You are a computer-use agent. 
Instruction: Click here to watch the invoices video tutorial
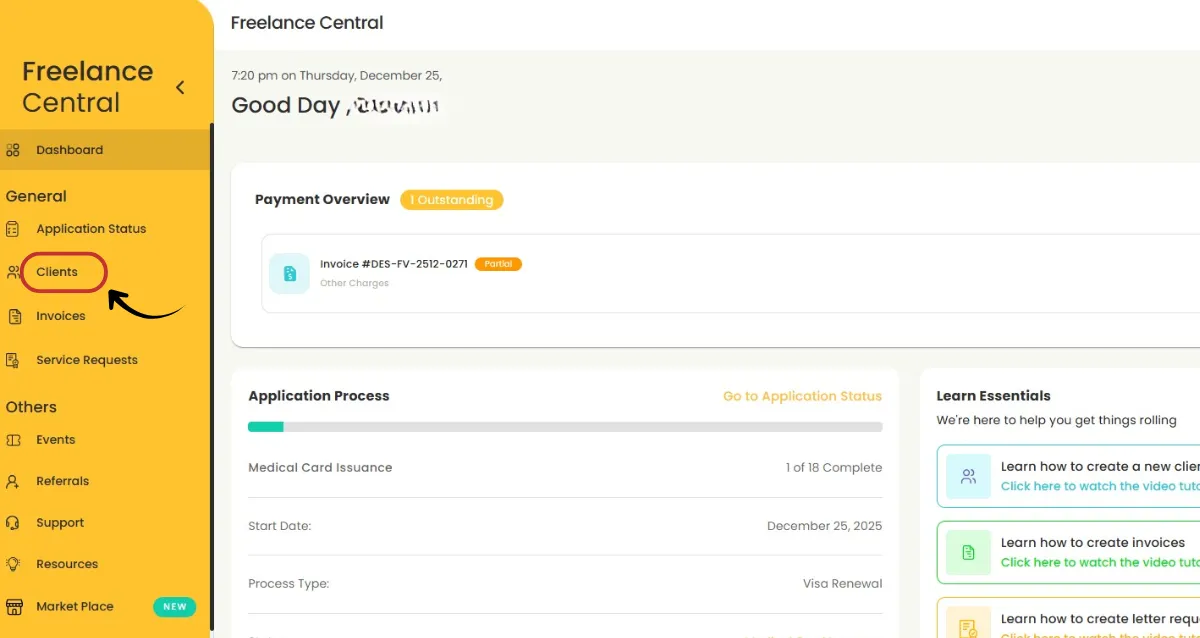[1098, 562]
